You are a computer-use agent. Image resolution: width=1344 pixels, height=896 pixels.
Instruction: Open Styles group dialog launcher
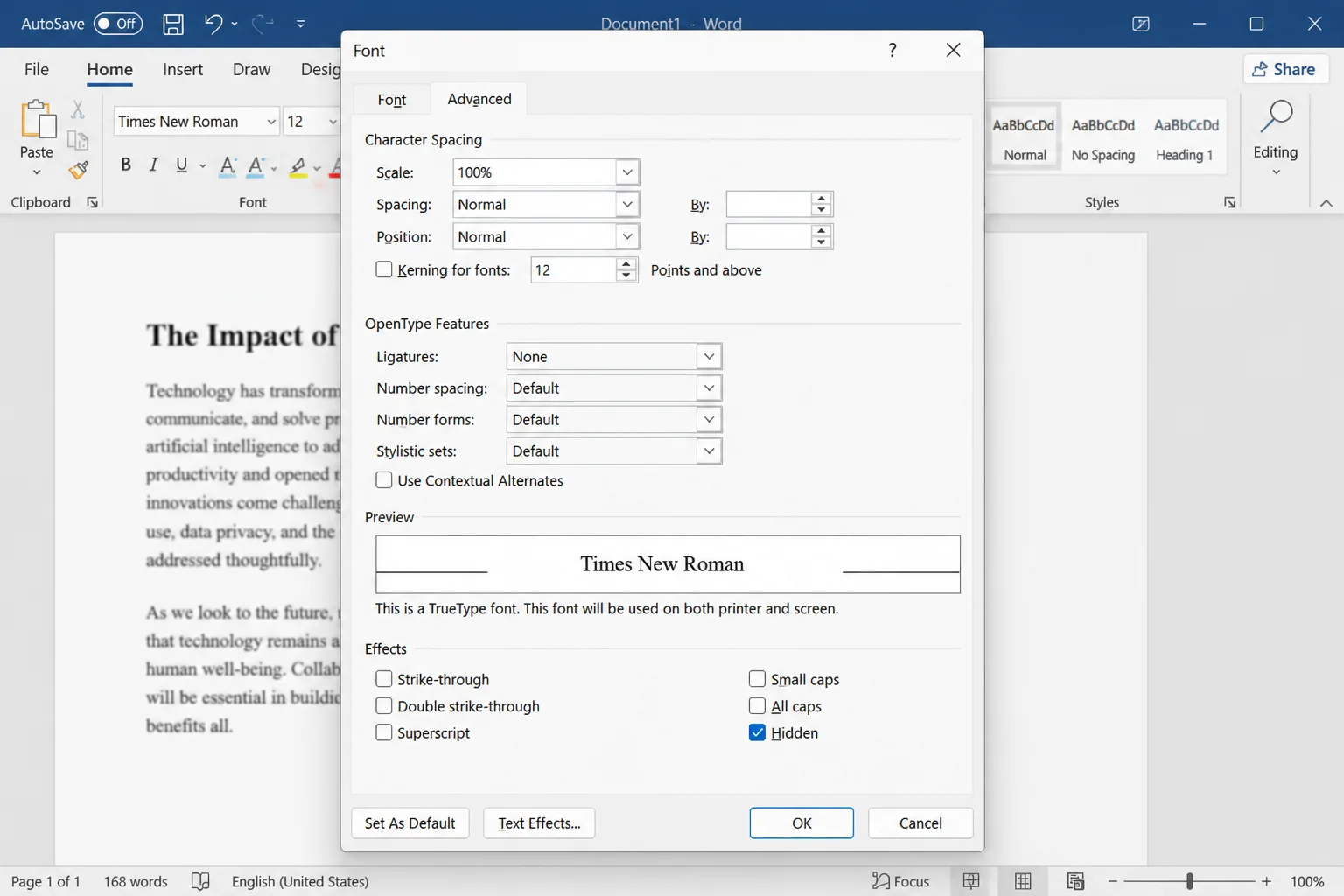(1229, 202)
